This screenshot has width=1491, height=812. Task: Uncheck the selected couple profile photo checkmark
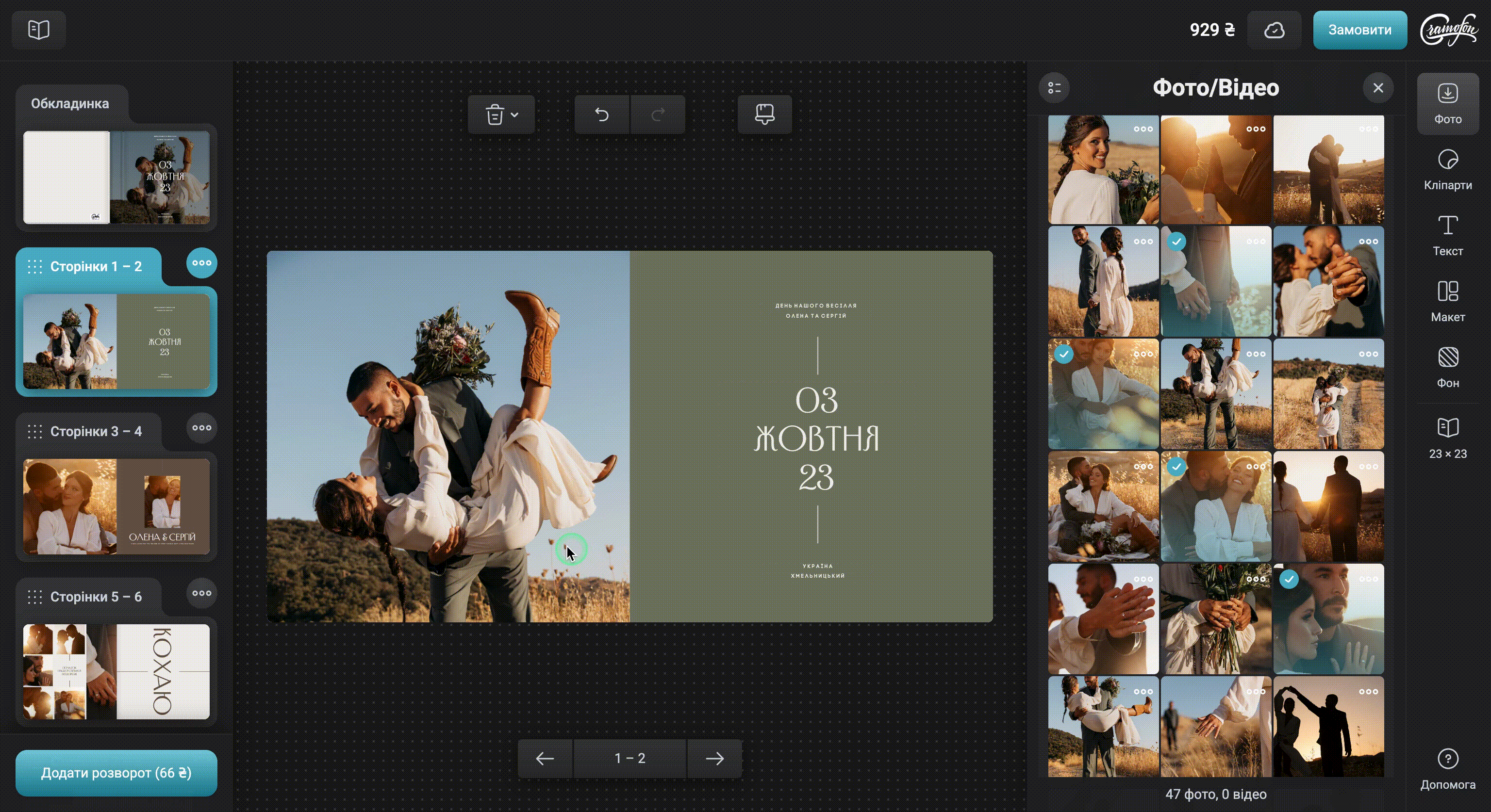click(1289, 580)
